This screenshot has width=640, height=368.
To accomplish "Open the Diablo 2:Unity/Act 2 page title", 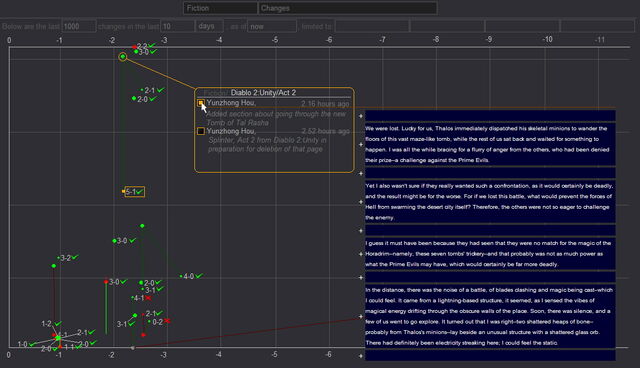I will (263, 93).
